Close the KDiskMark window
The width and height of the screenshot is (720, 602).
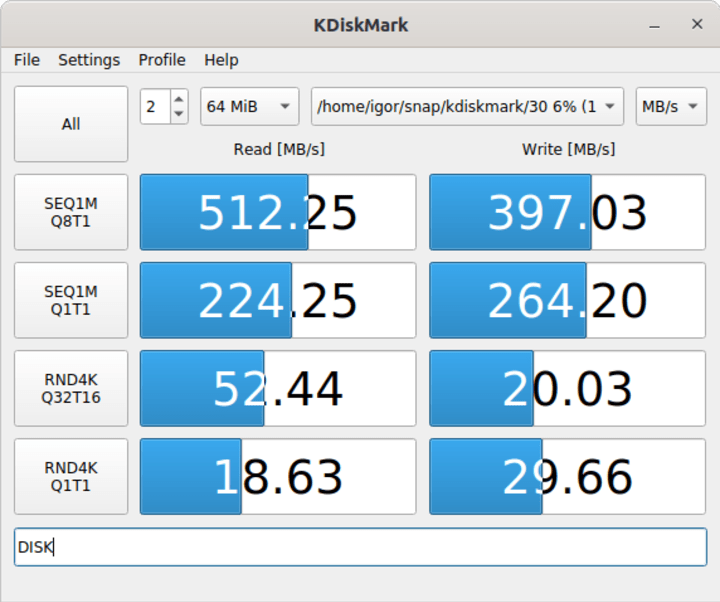tap(697, 24)
